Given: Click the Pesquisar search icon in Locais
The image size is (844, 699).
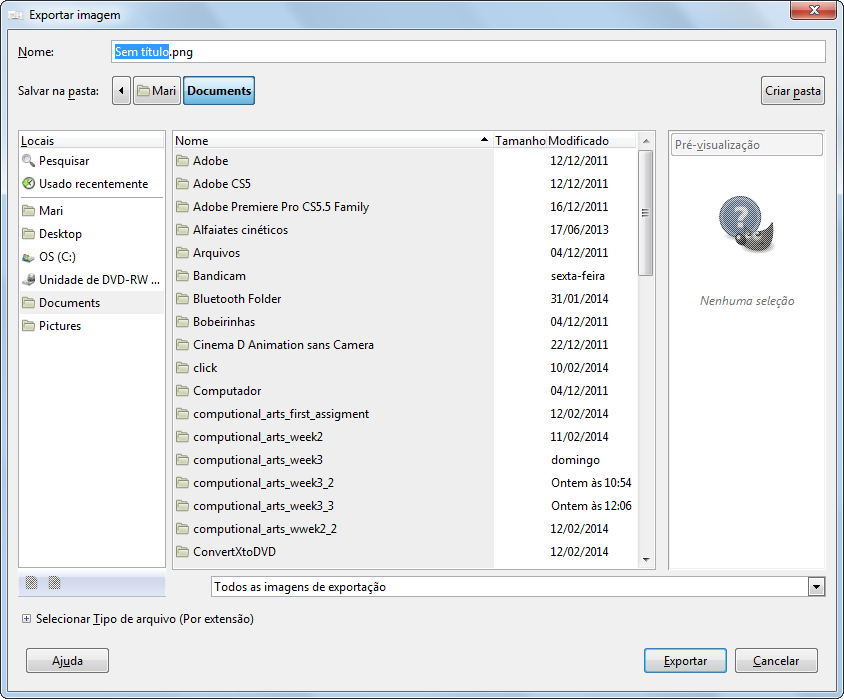Looking at the screenshot, I should 28,161.
